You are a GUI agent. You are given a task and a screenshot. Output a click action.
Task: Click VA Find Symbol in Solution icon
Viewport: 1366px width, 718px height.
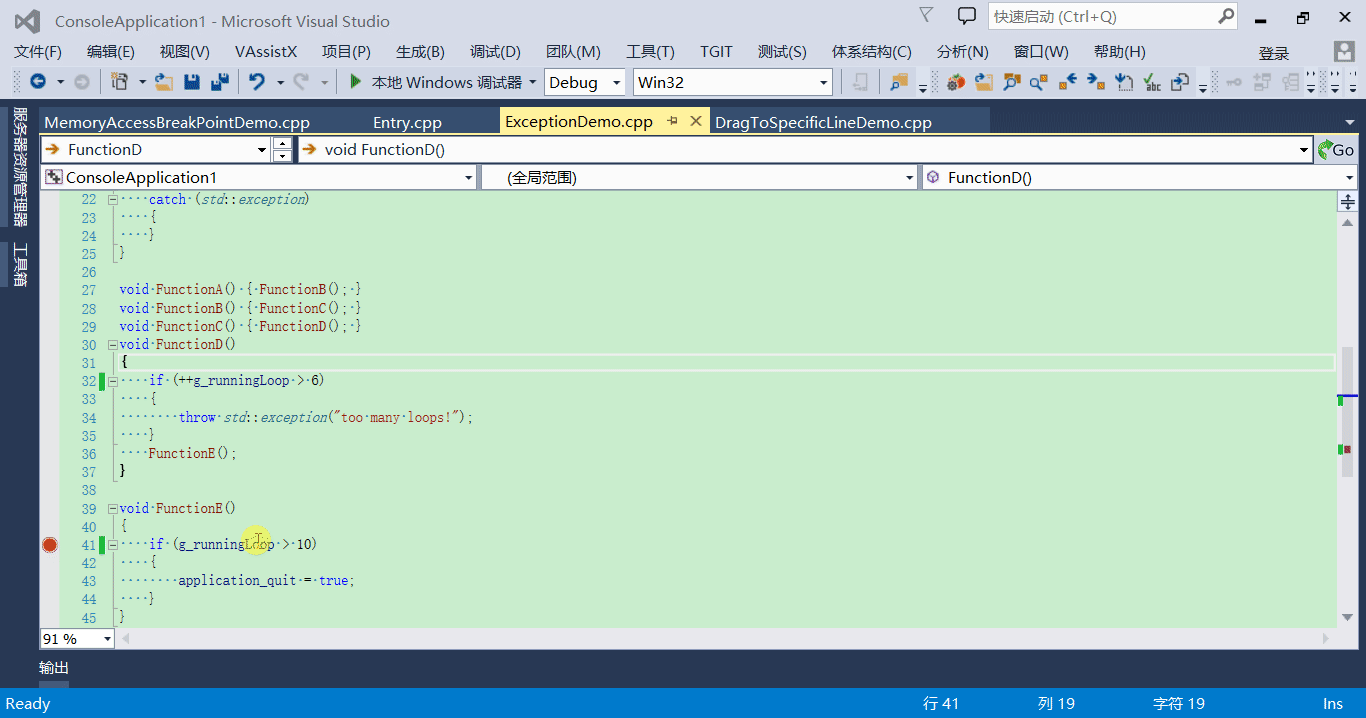1012,82
